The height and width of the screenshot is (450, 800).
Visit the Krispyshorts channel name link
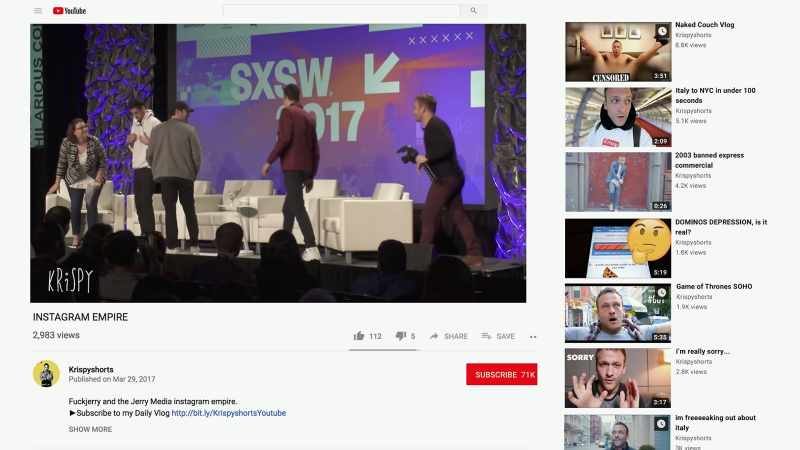pyautogui.click(x=91, y=369)
